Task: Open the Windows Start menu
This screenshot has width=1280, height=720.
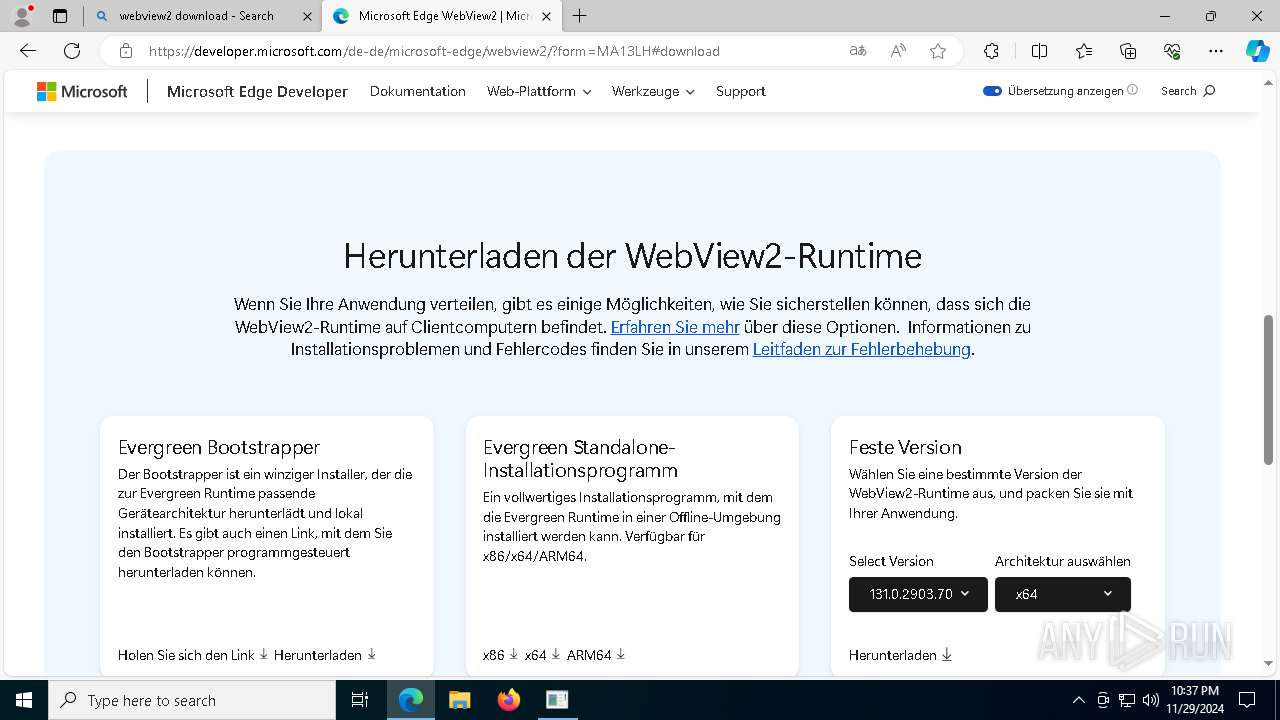Action: pyautogui.click(x=24, y=700)
